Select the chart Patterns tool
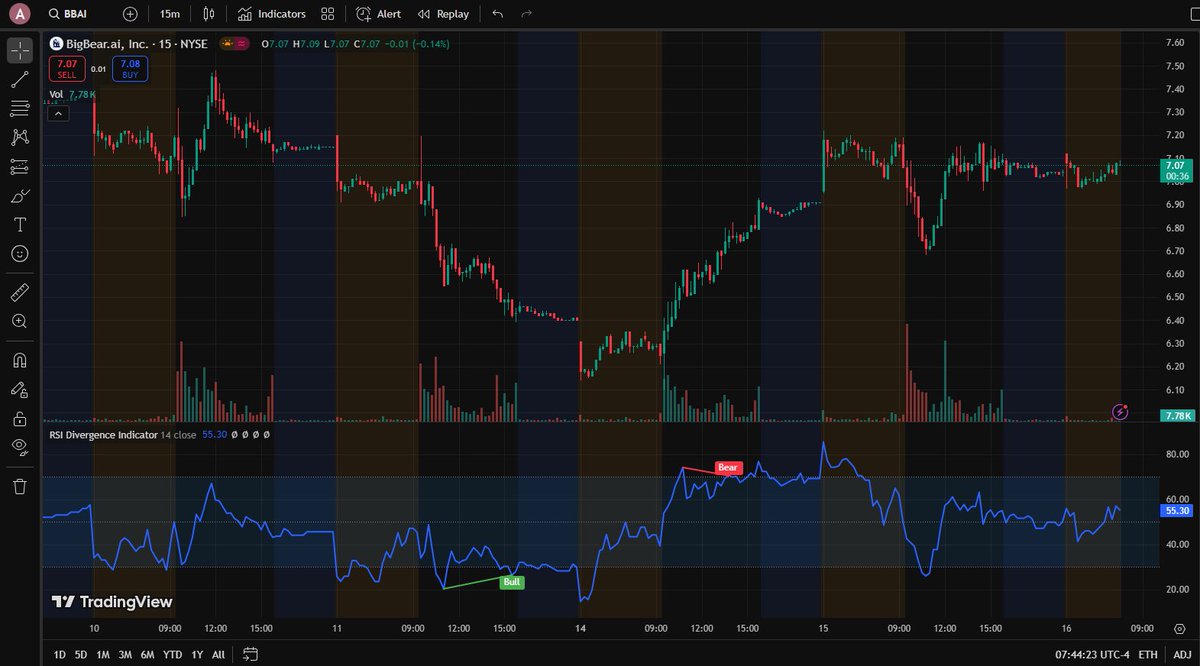Viewport: 1200px width, 666px height. [20, 137]
